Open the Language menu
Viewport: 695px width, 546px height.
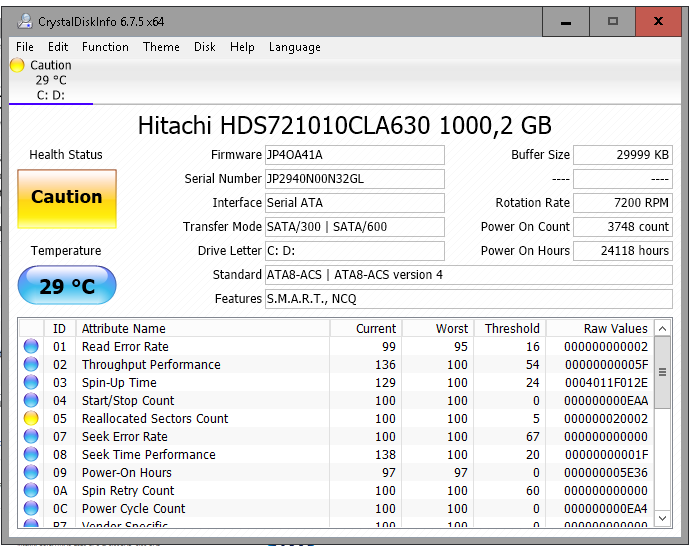(x=294, y=47)
